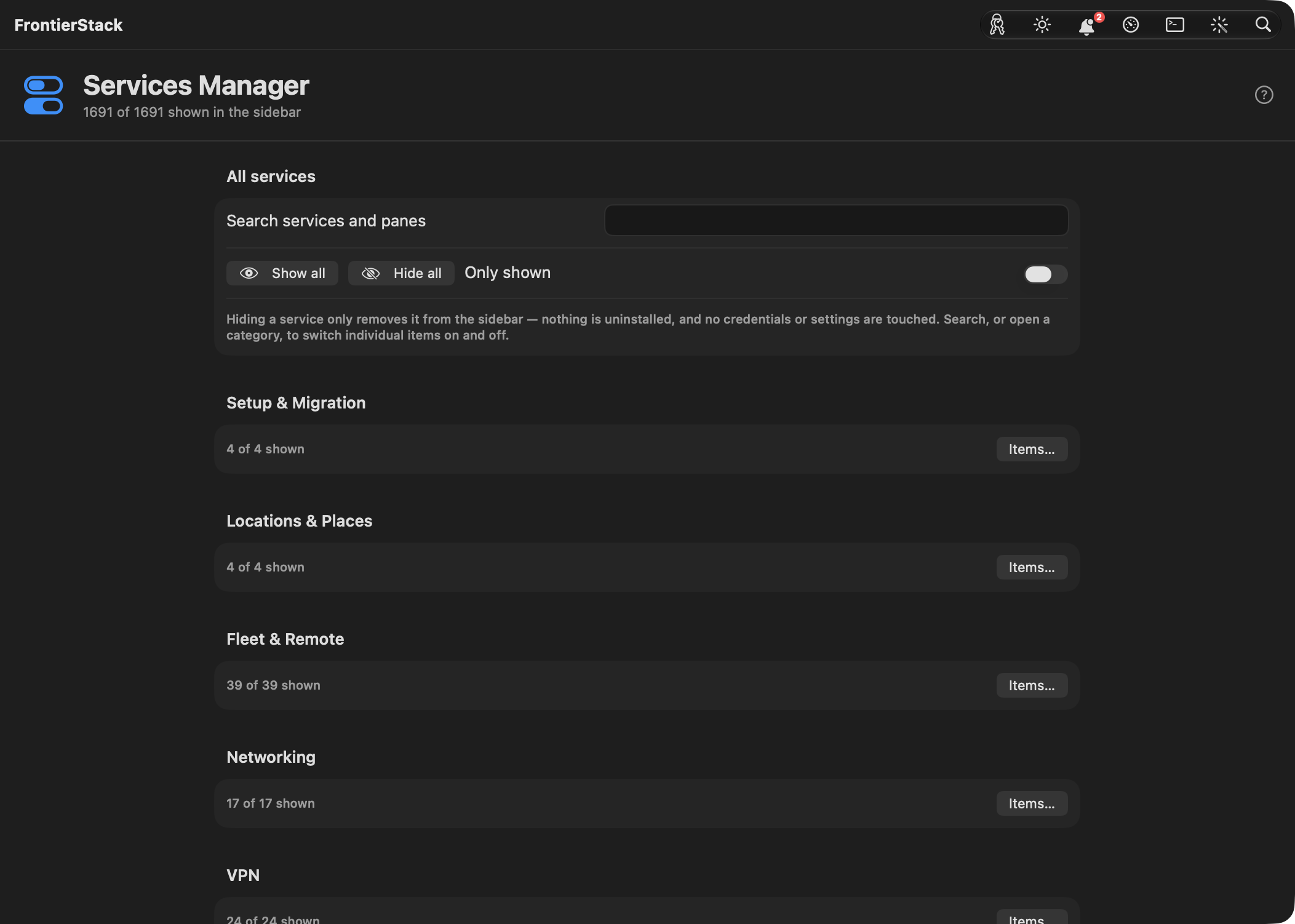Image resolution: width=1295 pixels, height=924 pixels.
Task: Open Items... for Locations & Places
Action: point(1032,567)
